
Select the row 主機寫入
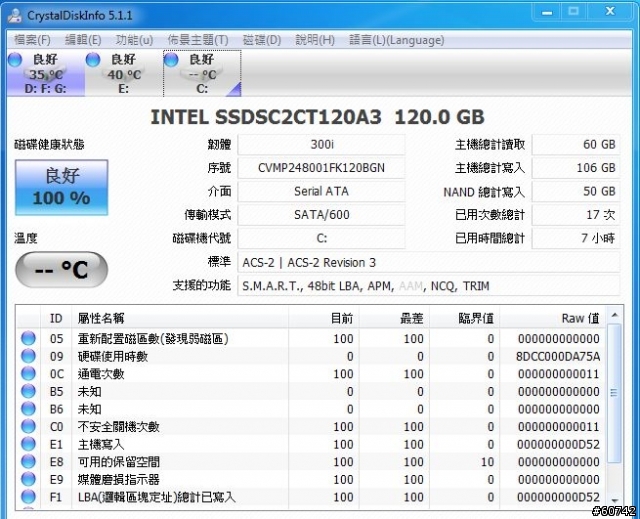tap(311, 444)
